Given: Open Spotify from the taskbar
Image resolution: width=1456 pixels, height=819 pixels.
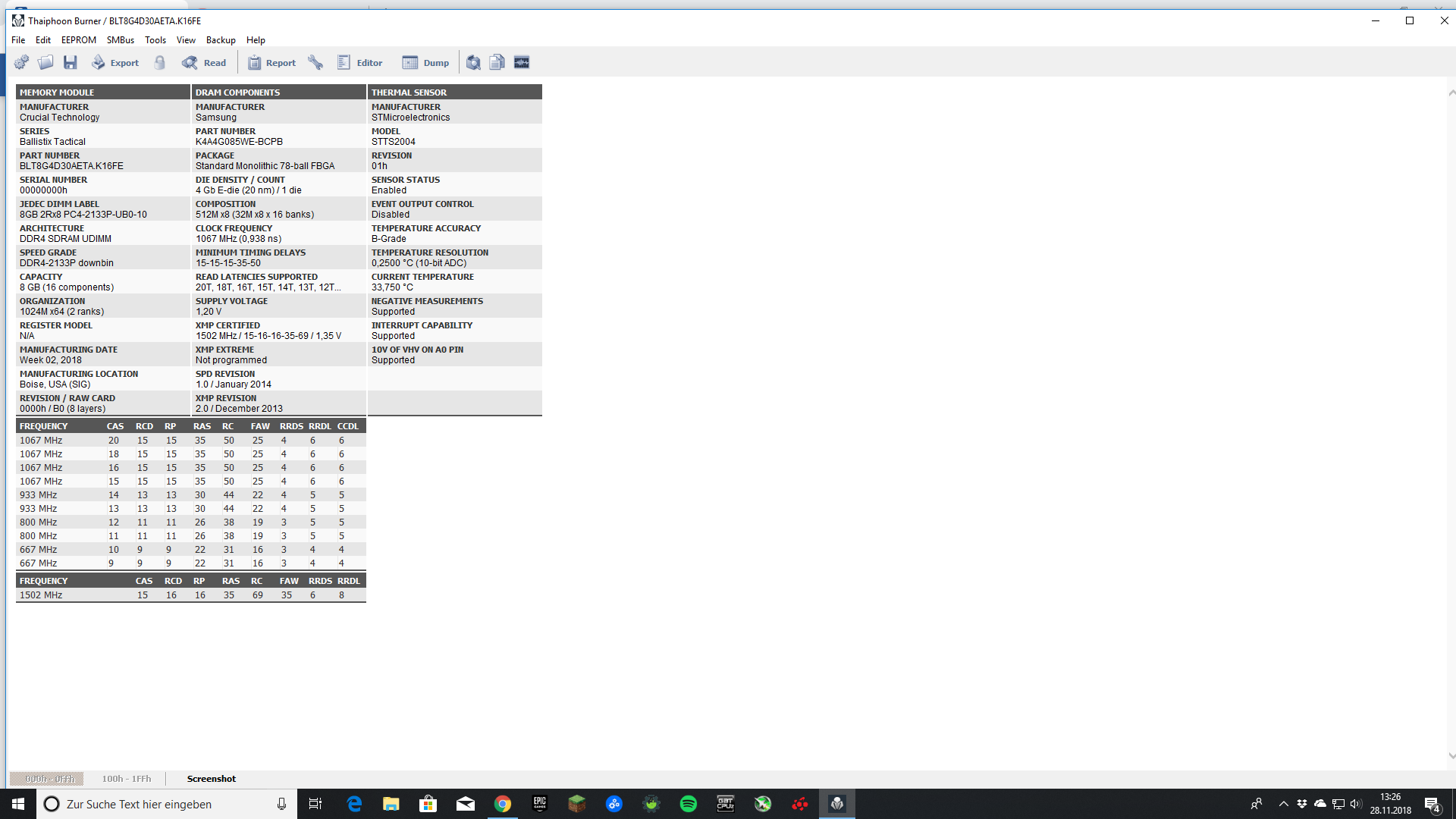Looking at the screenshot, I should coord(689,804).
